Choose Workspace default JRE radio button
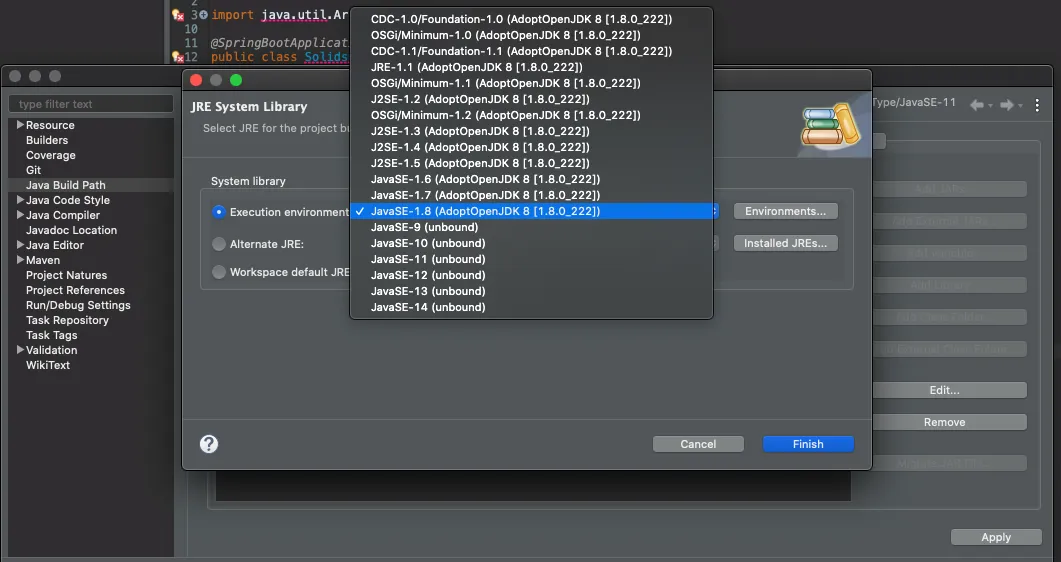The height and width of the screenshot is (562, 1061). tap(219, 272)
